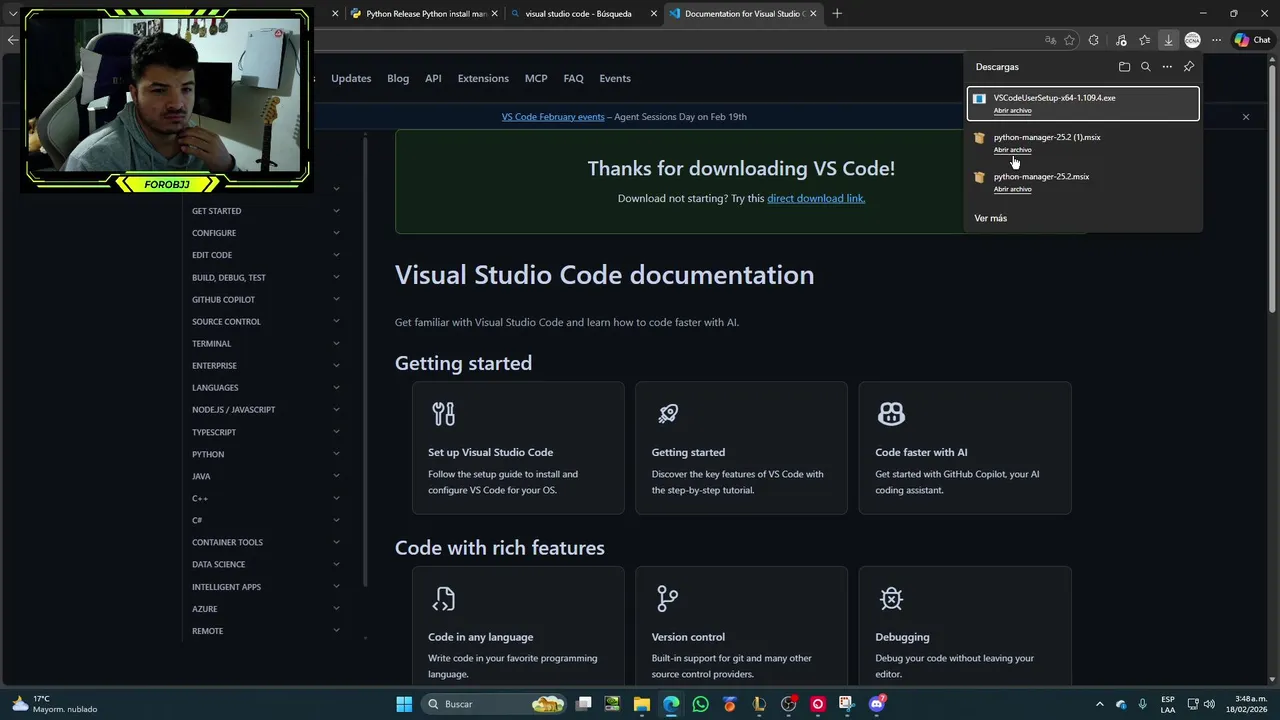Click the direct download link
The width and height of the screenshot is (1280, 720).
click(816, 198)
